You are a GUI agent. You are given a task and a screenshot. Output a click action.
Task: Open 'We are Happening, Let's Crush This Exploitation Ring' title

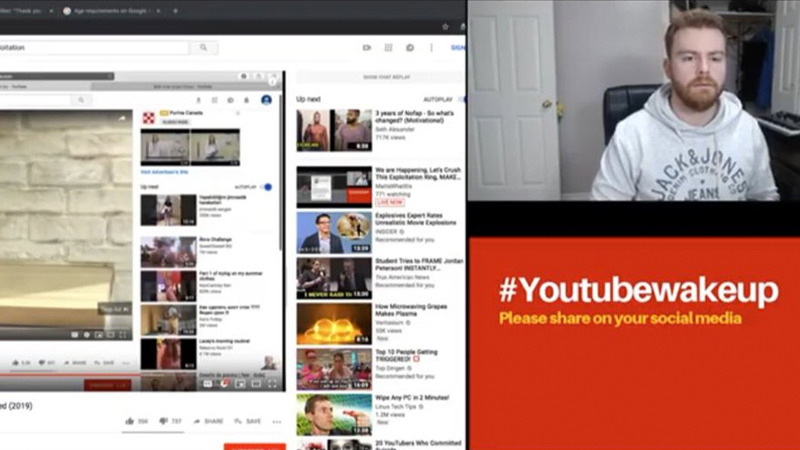pyautogui.click(x=418, y=173)
